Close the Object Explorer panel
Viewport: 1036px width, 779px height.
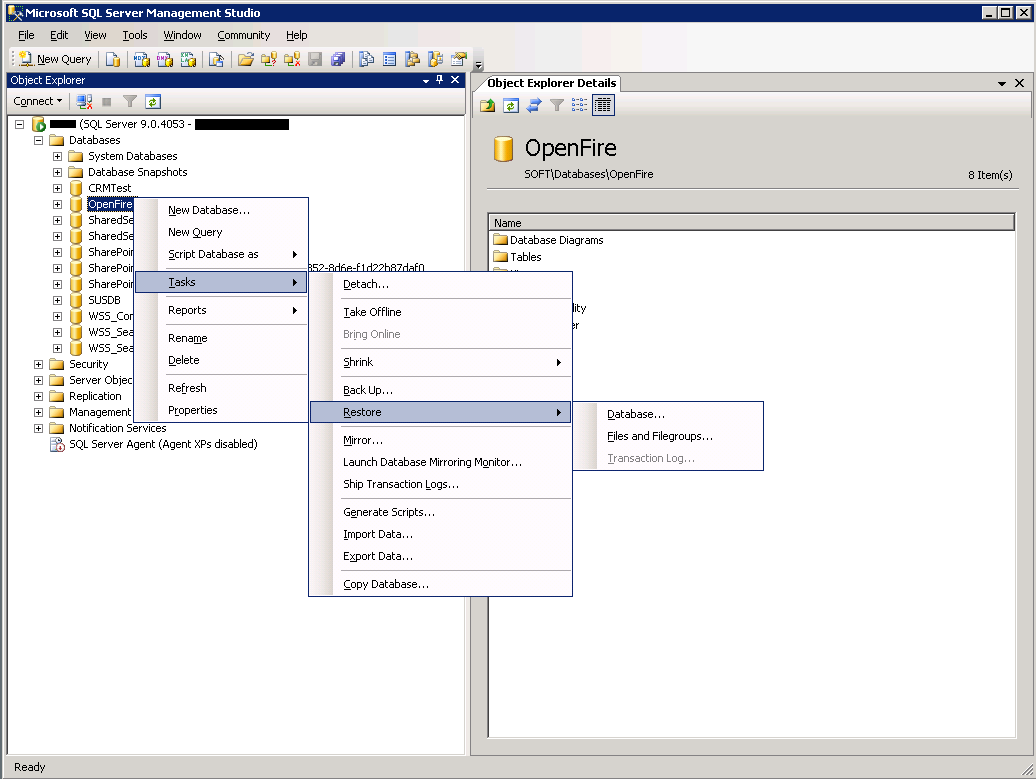pos(455,80)
